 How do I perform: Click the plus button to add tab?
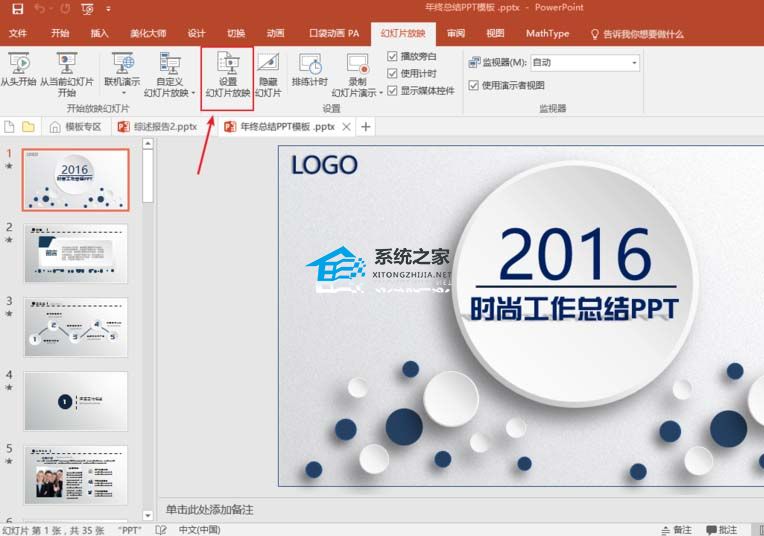tap(365, 127)
